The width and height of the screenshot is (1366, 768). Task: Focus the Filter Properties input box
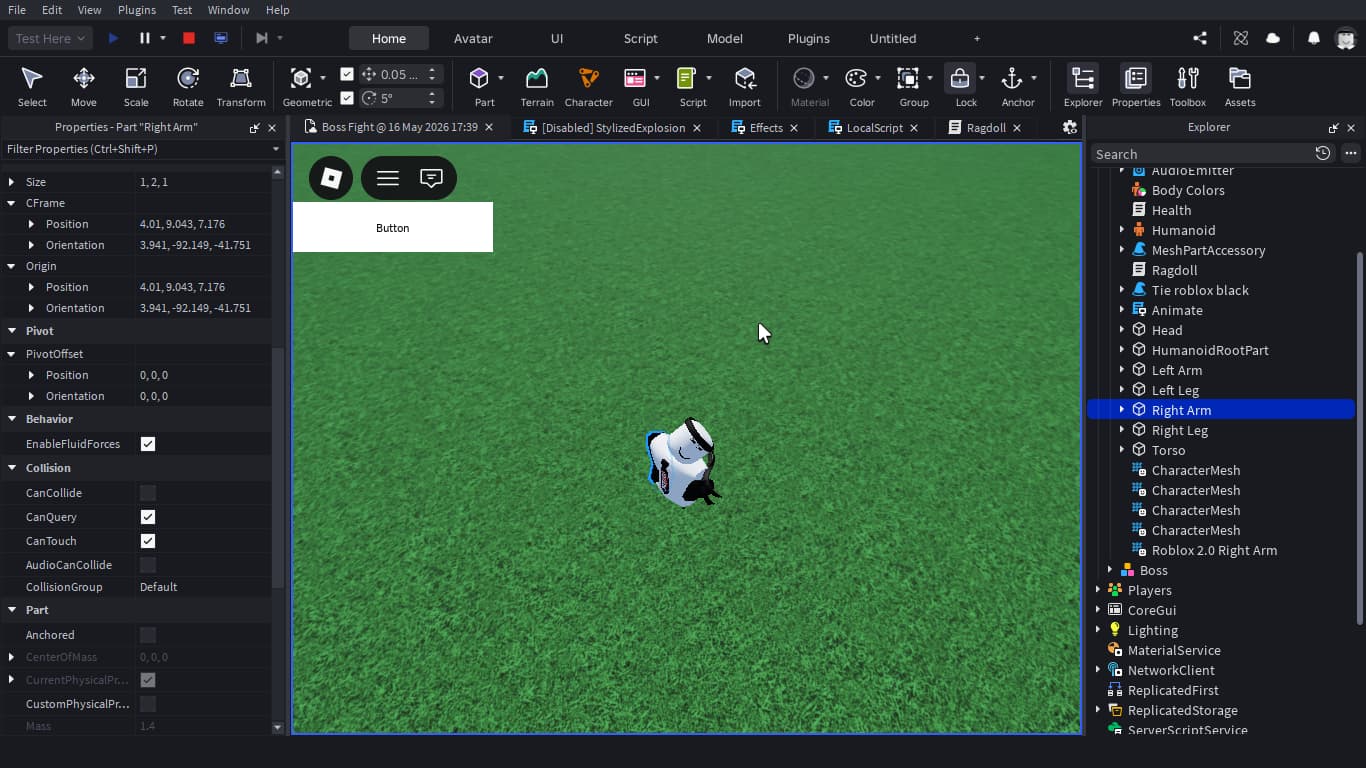pos(138,149)
